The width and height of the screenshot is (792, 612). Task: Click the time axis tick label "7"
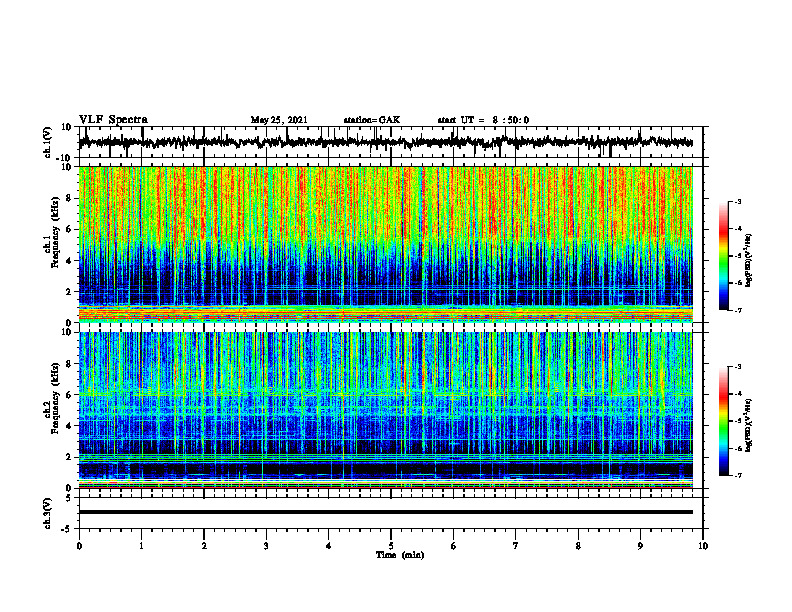pyautogui.click(x=516, y=546)
